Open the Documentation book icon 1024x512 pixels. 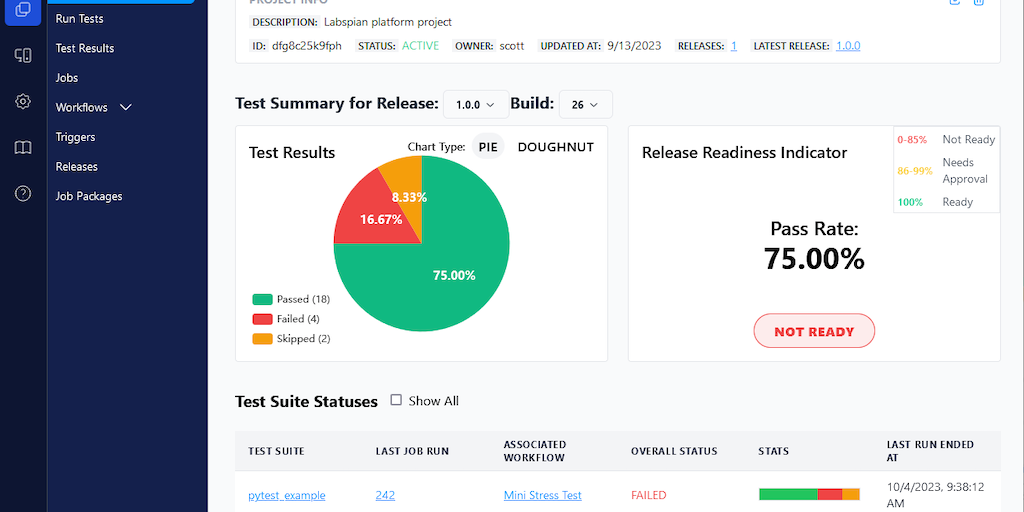pyautogui.click(x=23, y=148)
